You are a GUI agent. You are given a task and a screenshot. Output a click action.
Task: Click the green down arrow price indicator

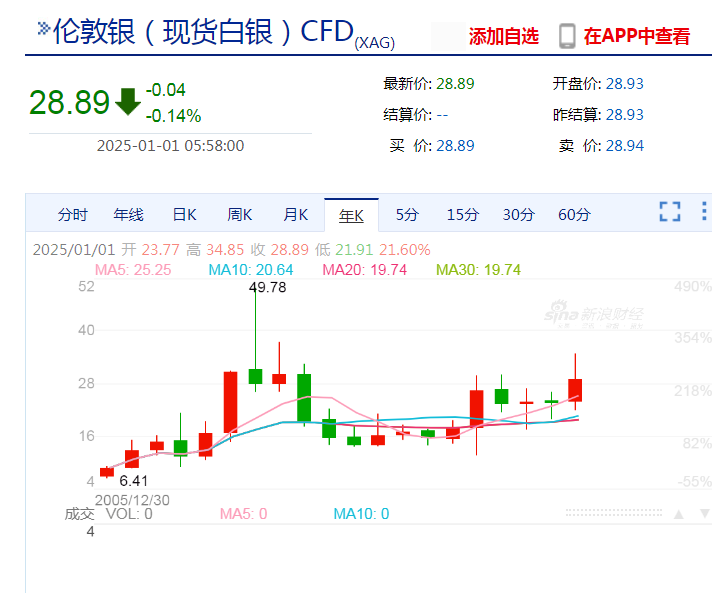(128, 101)
